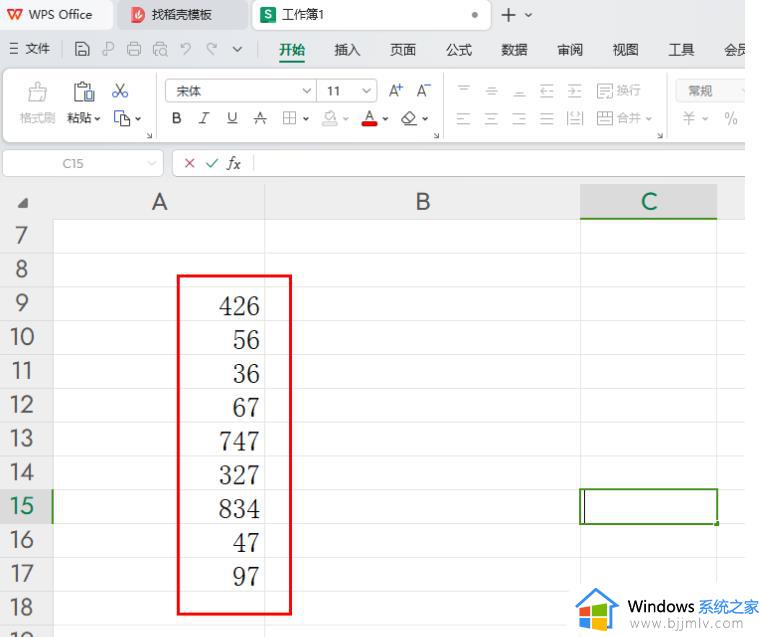The width and height of the screenshot is (764, 637).
Task: Open the Copy options dropdown arrow
Action: pos(138,118)
